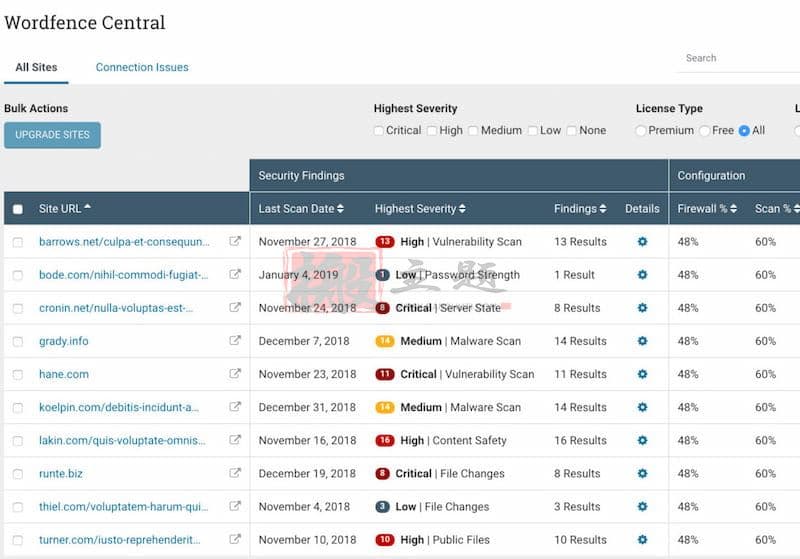
Task: Open the hane.com site link
Action: pos(64,374)
